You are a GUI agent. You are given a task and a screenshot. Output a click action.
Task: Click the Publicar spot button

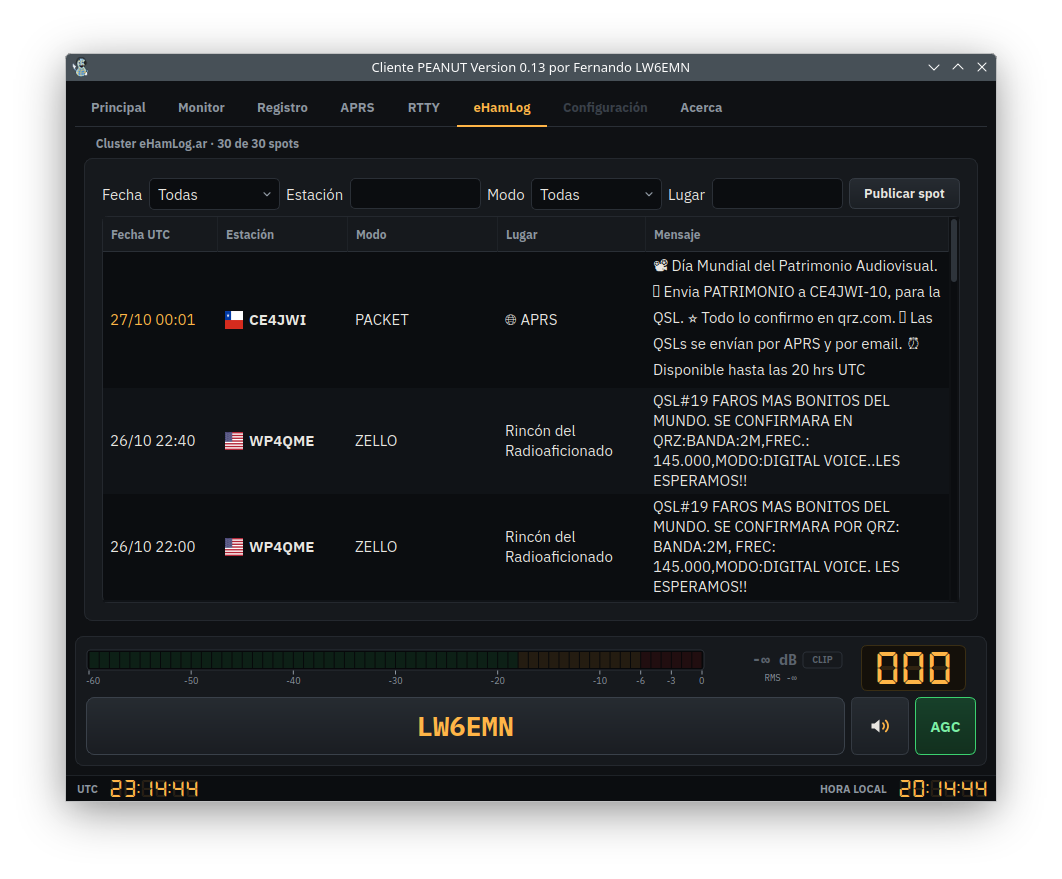[904, 194]
